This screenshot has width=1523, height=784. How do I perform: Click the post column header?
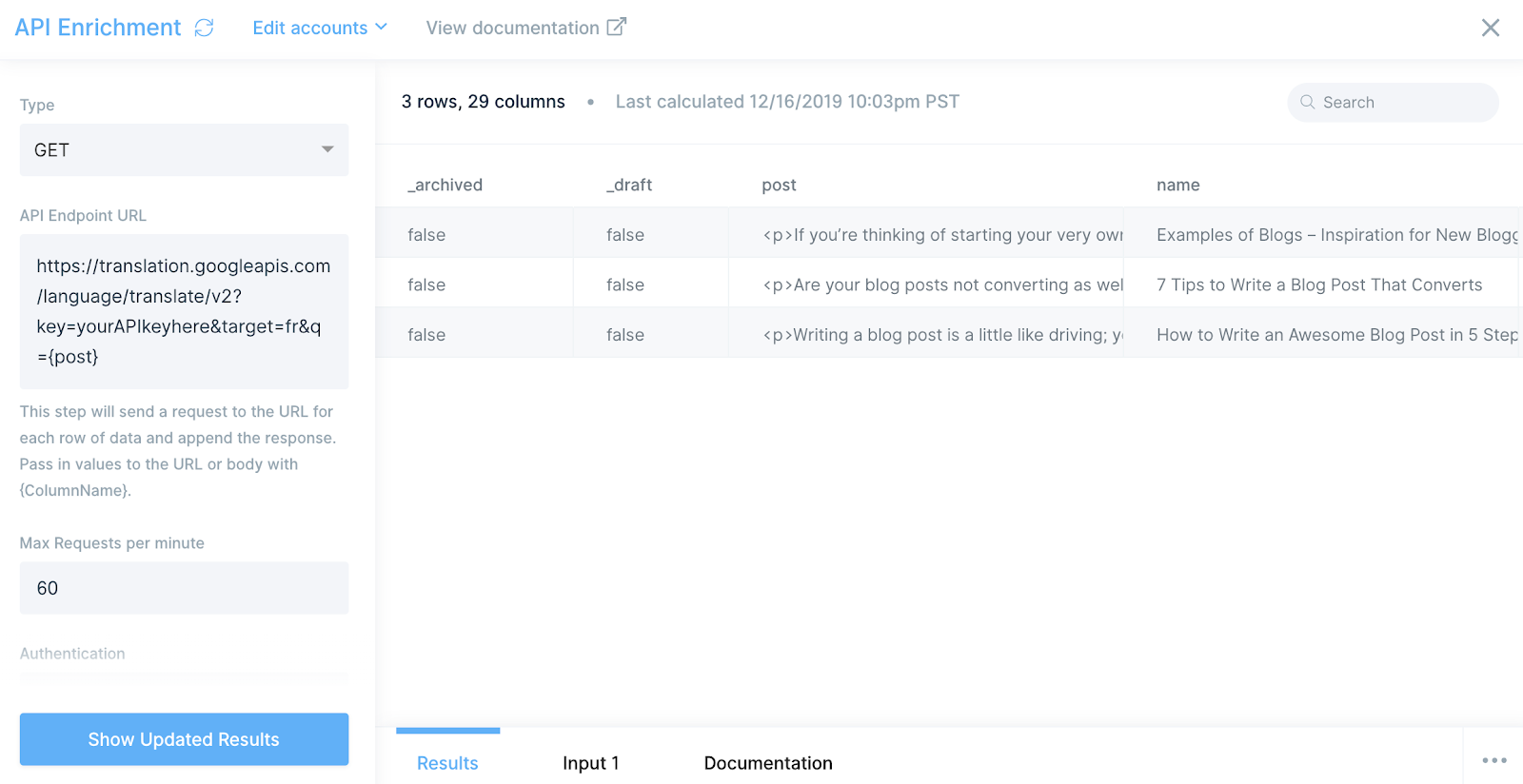(x=779, y=185)
